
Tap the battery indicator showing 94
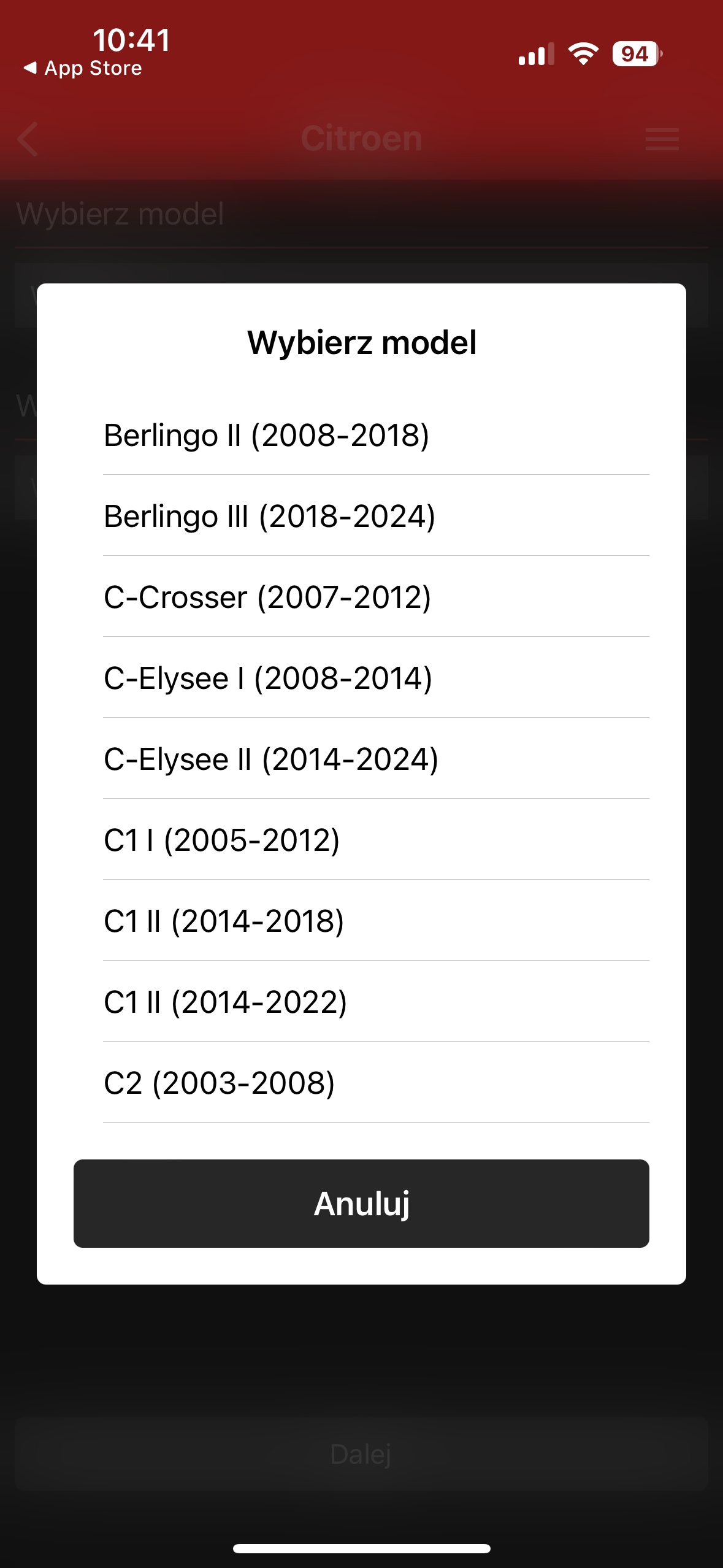637,54
